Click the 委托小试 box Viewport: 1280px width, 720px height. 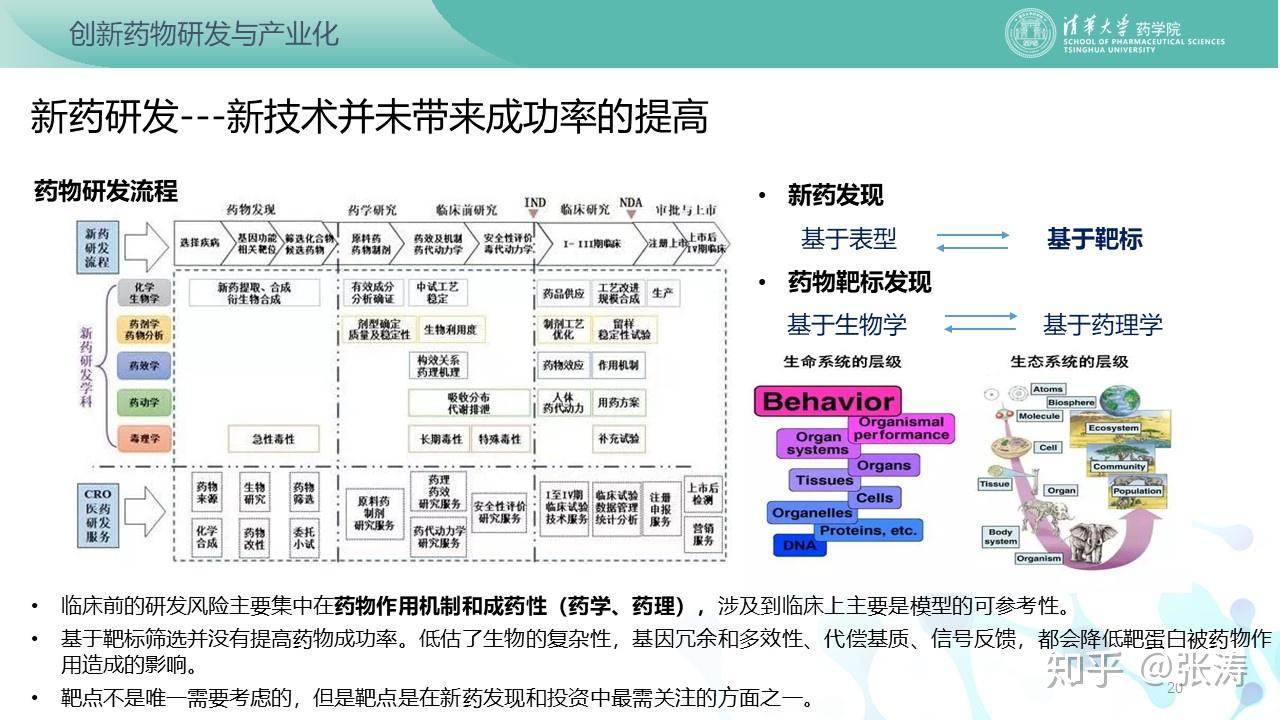pyautogui.click(x=303, y=537)
